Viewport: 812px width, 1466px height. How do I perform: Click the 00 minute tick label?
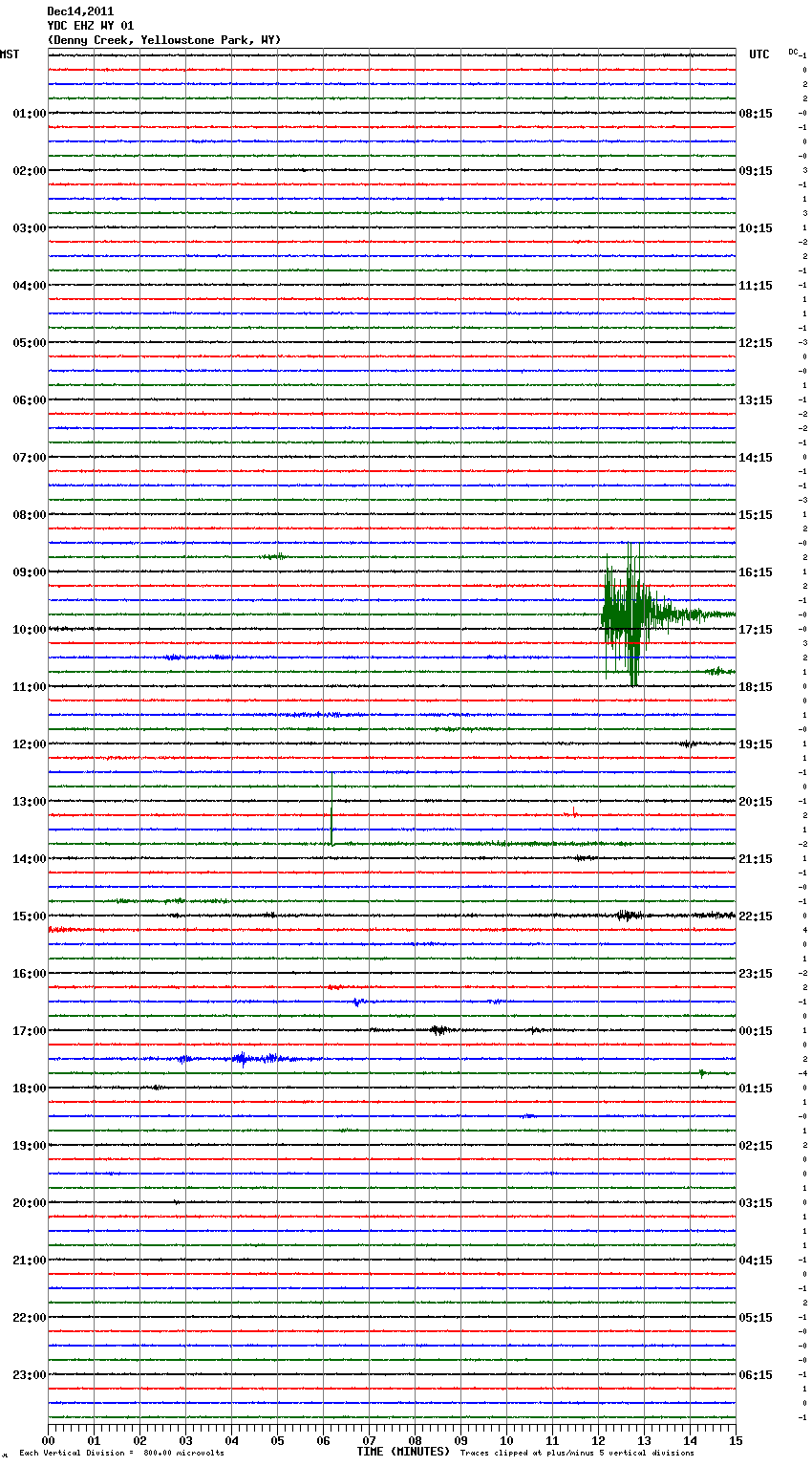[48, 1440]
